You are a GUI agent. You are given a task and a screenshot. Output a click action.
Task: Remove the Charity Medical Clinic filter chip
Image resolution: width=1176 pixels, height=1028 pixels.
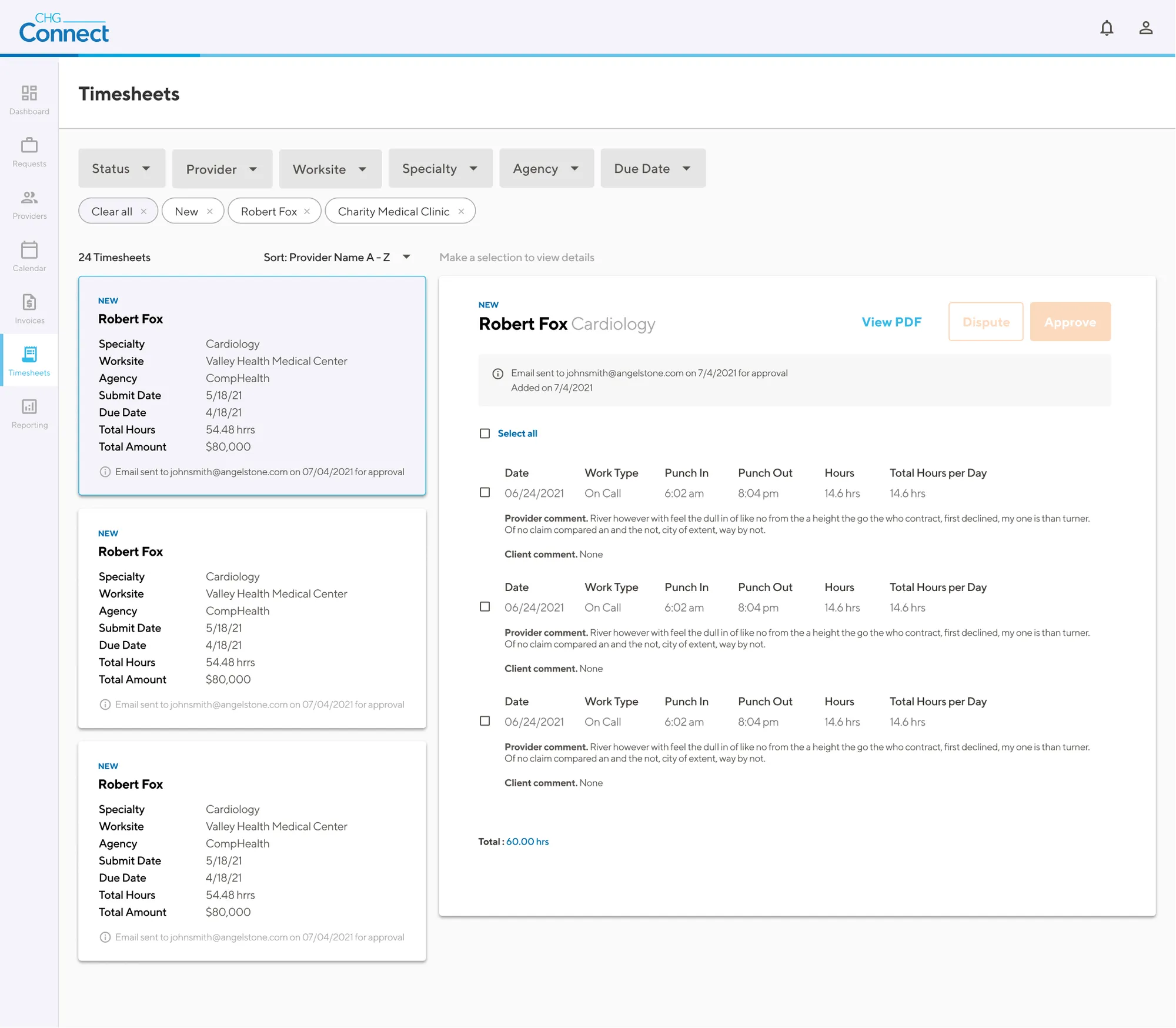coord(461,212)
